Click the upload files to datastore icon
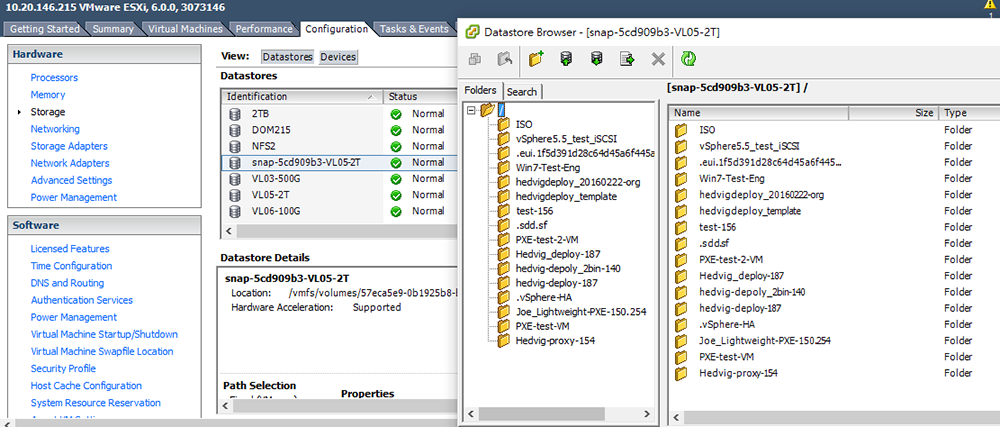Screen dimensions: 1000x427 [566, 59]
